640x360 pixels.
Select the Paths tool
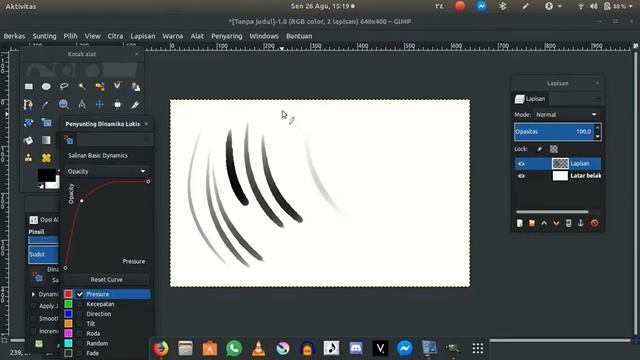pos(29,104)
